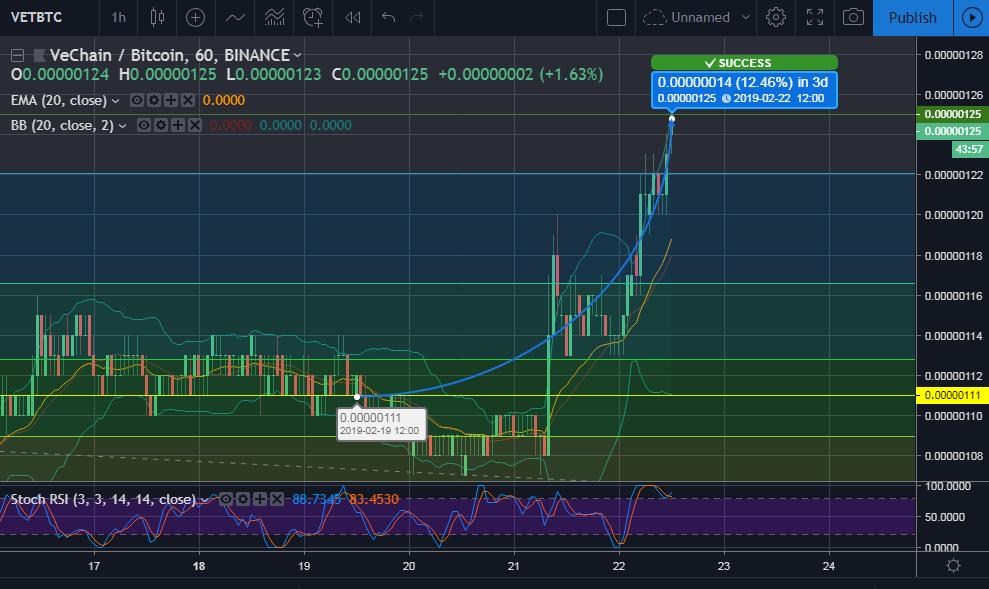Click the compare or add symbol icon

196,17
